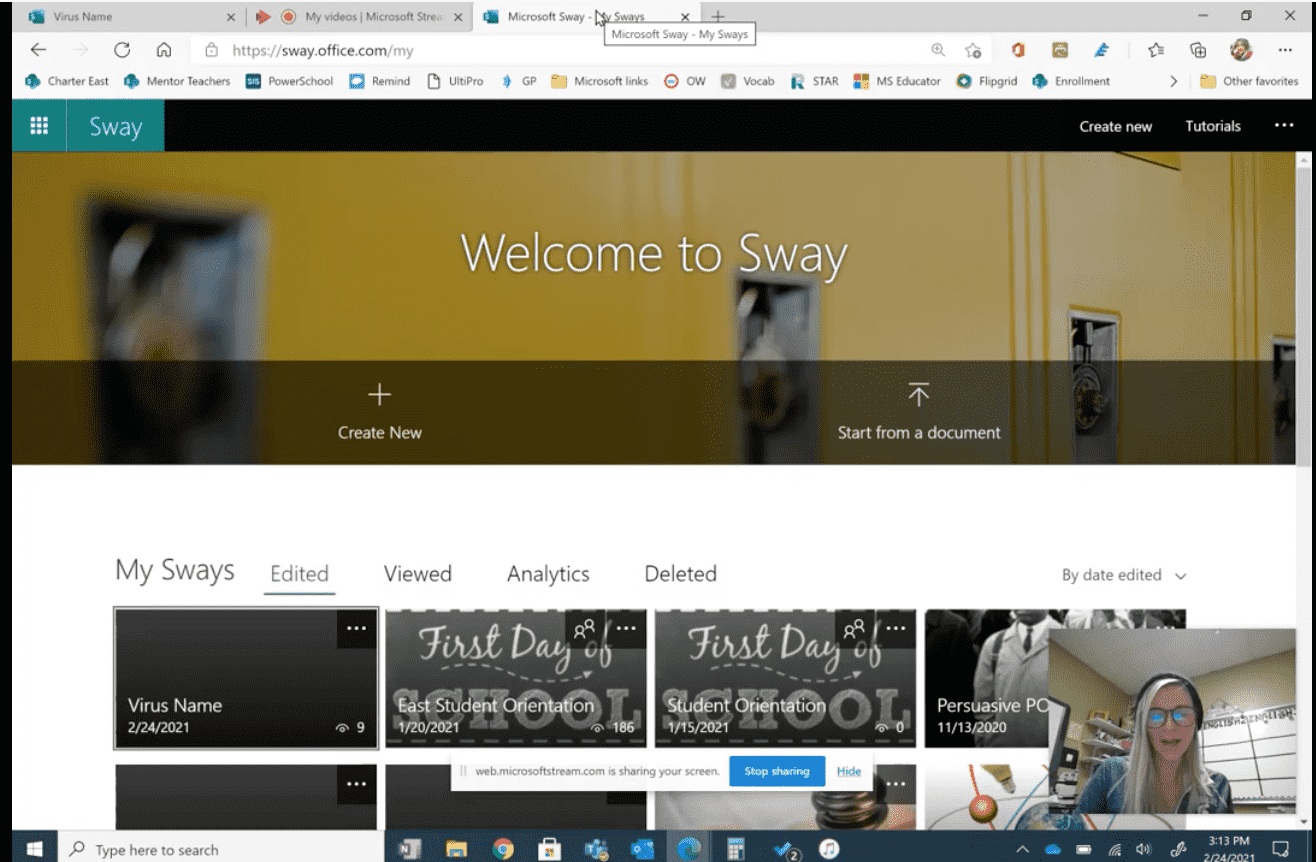1316x862 pixels.
Task: Expand the hidden bookmarks chevron
Action: (x=1172, y=81)
